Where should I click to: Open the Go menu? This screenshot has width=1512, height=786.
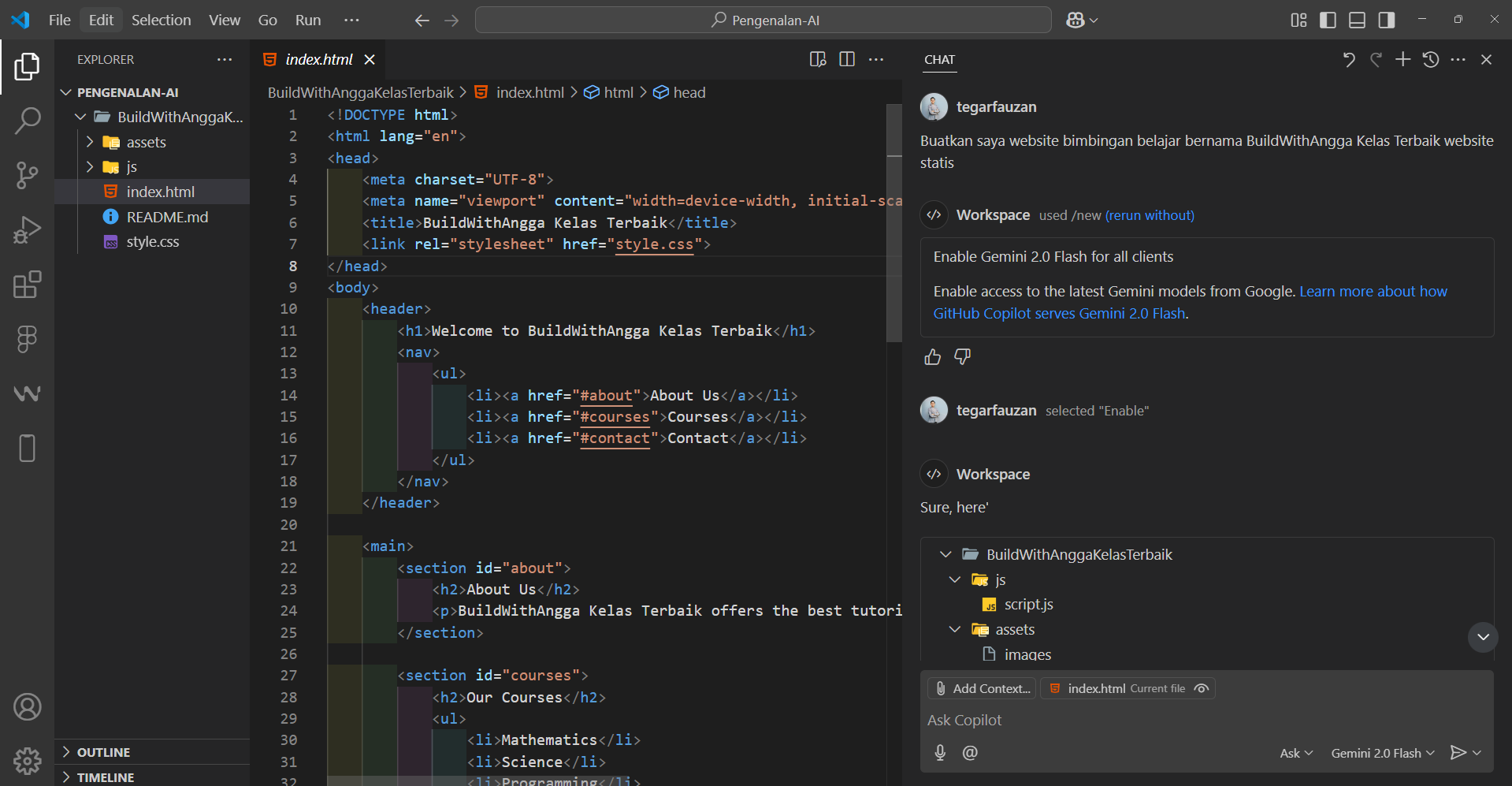tap(268, 20)
